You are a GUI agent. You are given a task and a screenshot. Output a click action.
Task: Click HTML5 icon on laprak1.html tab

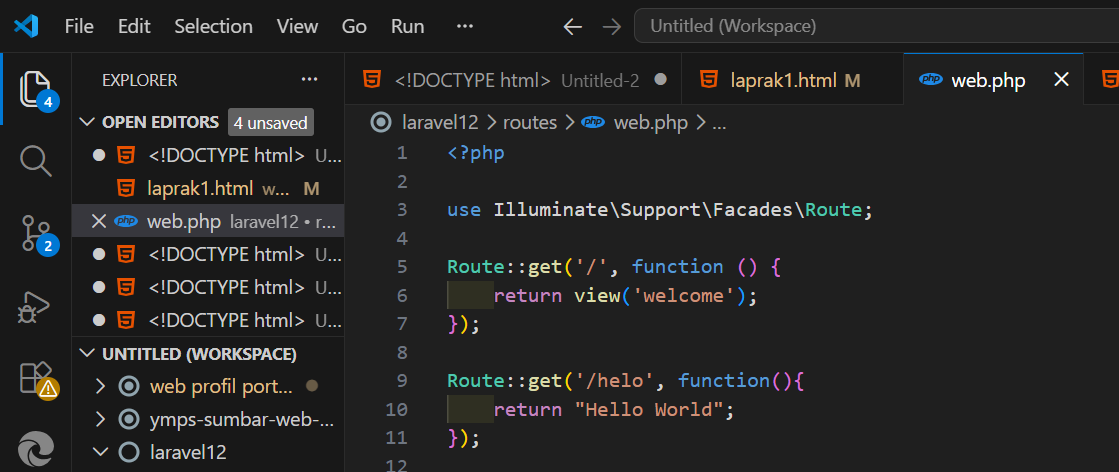point(709,80)
